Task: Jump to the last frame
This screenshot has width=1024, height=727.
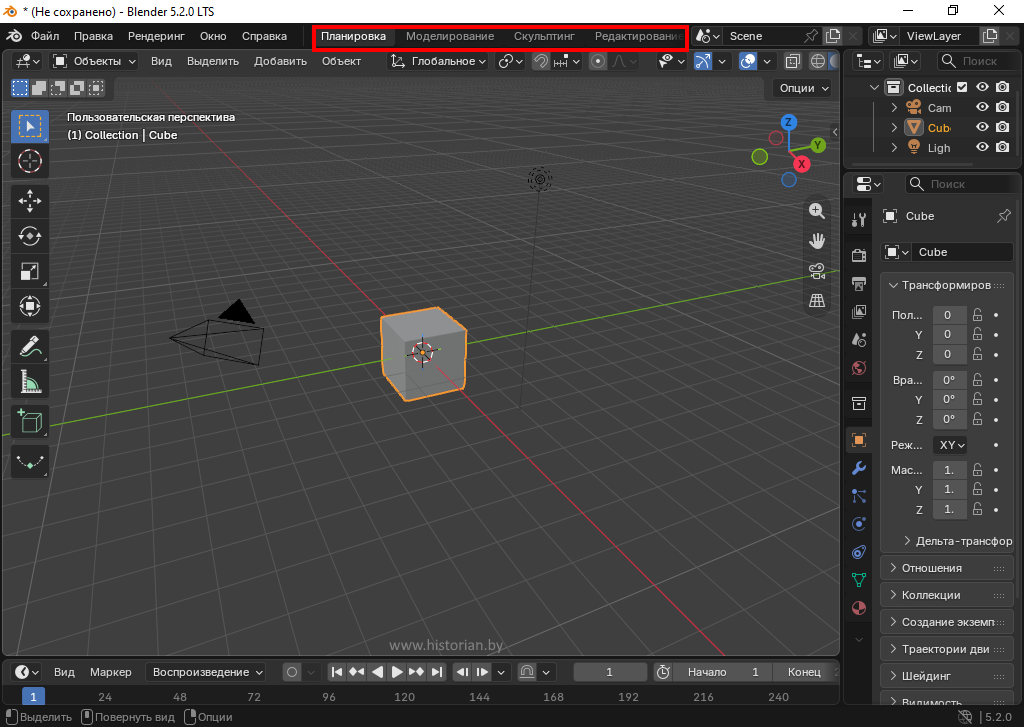Action: pos(437,672)
